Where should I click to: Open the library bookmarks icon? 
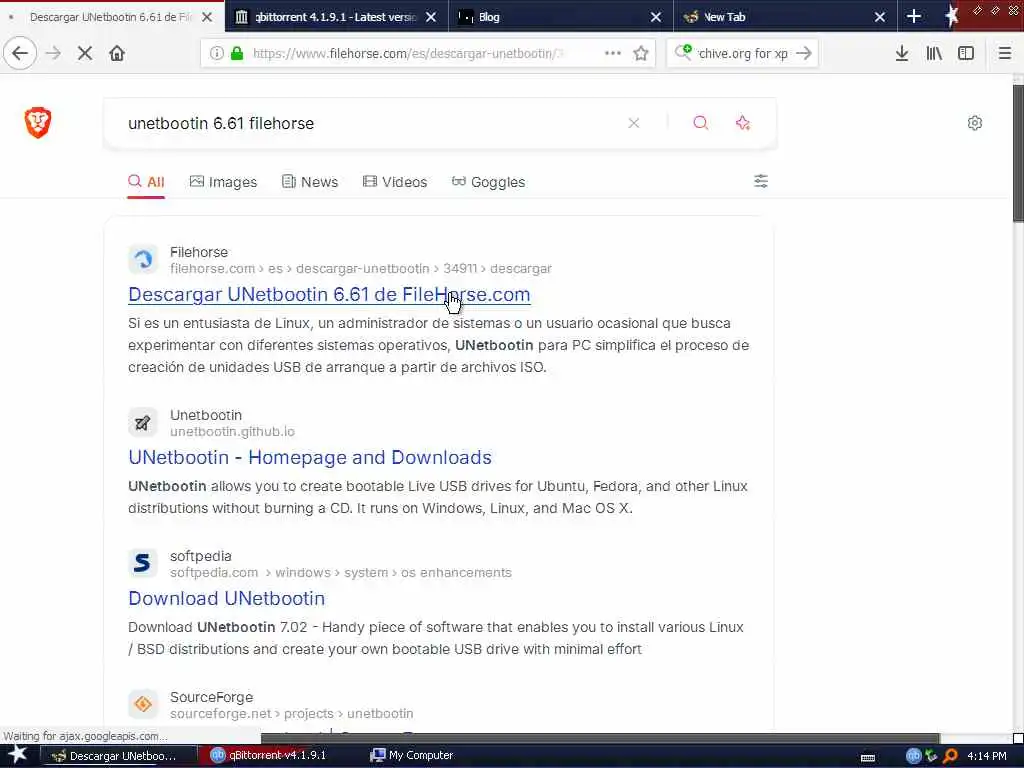click(x=934, y=54)
